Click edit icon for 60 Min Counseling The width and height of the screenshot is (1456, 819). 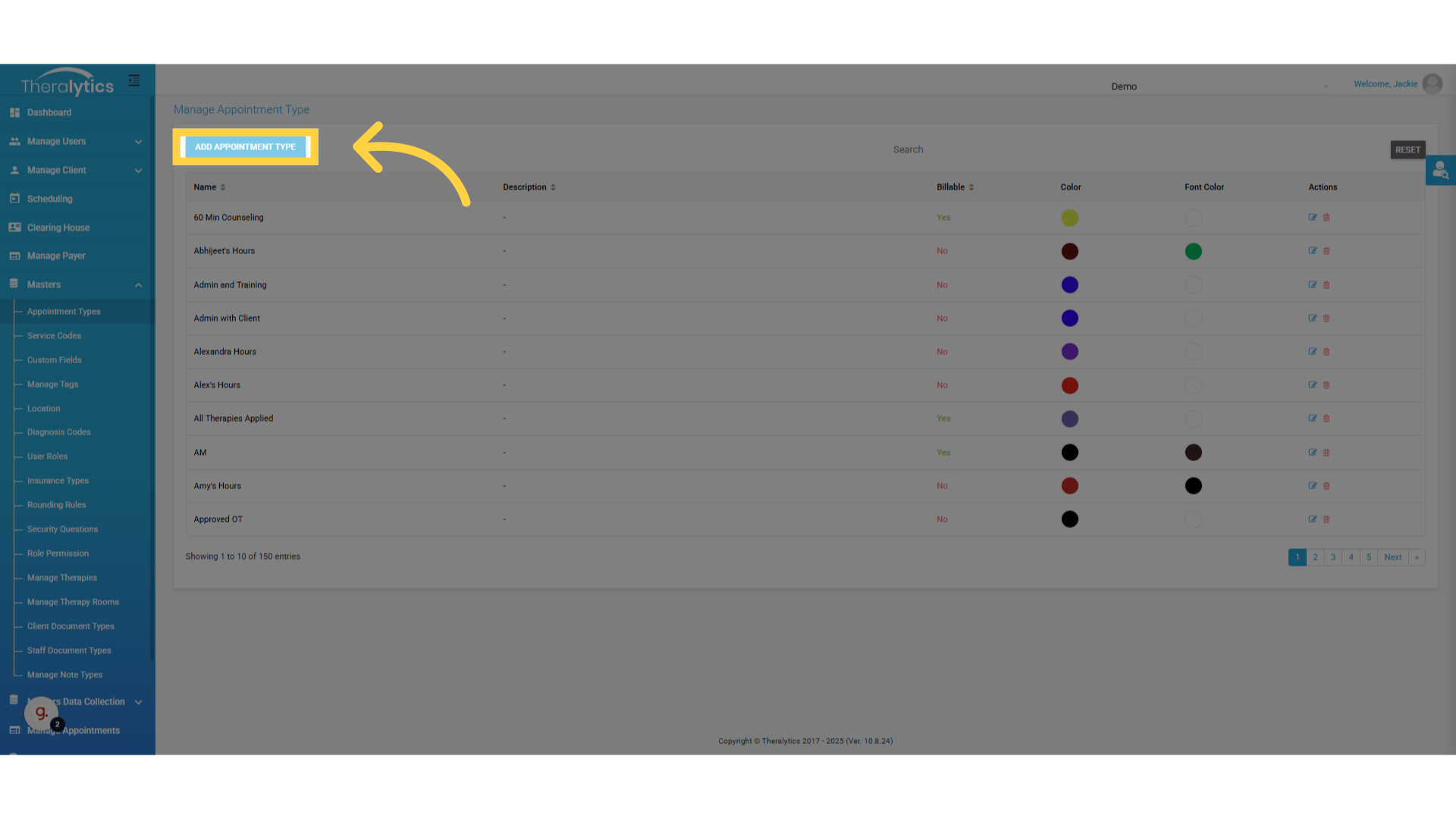click(x=1313, y=218)
